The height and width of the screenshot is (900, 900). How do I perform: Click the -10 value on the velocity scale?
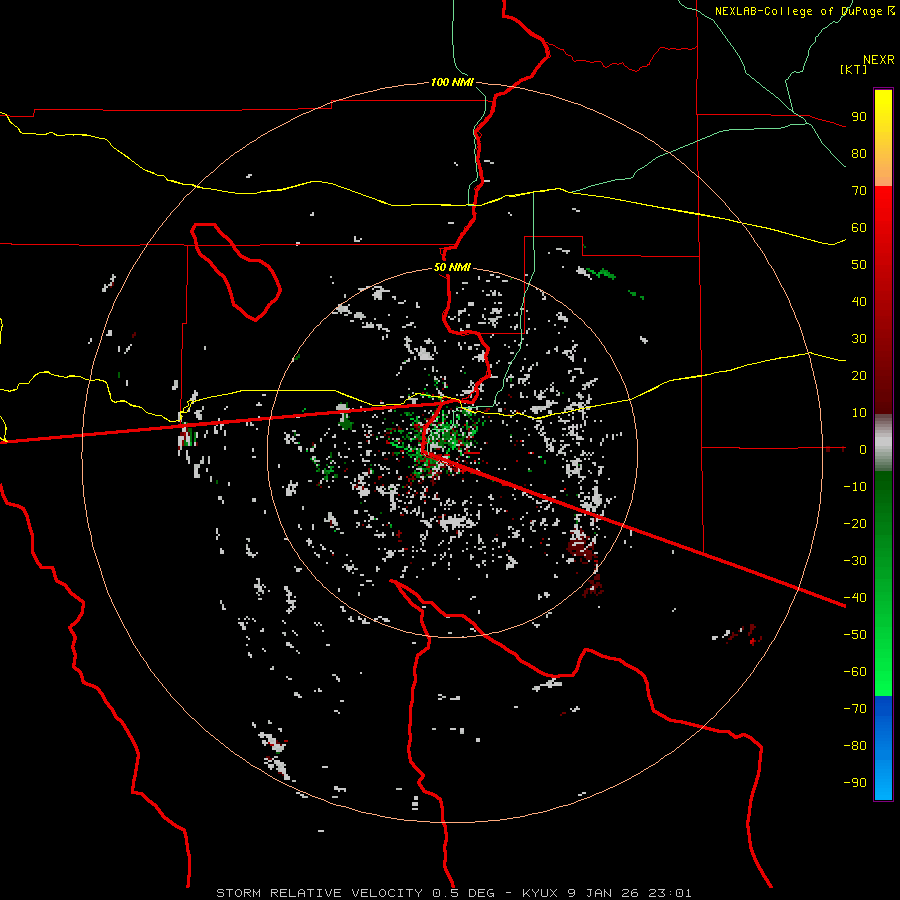coord(855,487)
